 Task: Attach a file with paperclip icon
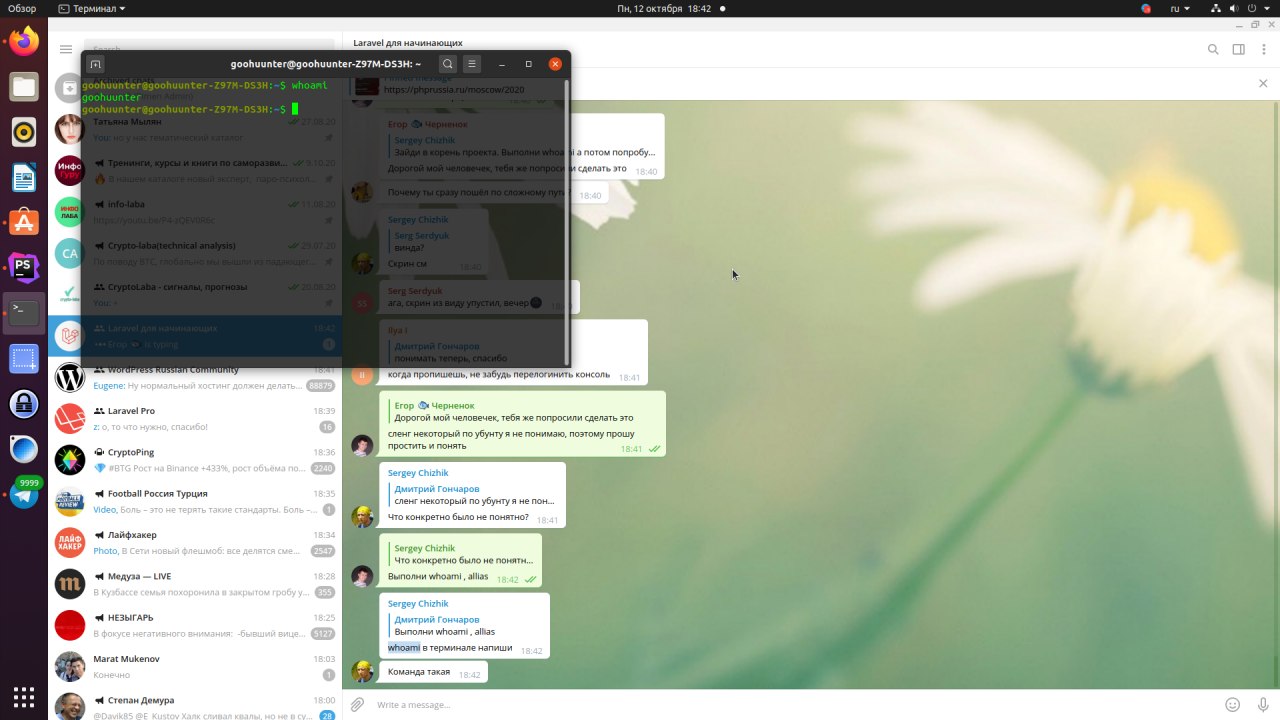357,705
